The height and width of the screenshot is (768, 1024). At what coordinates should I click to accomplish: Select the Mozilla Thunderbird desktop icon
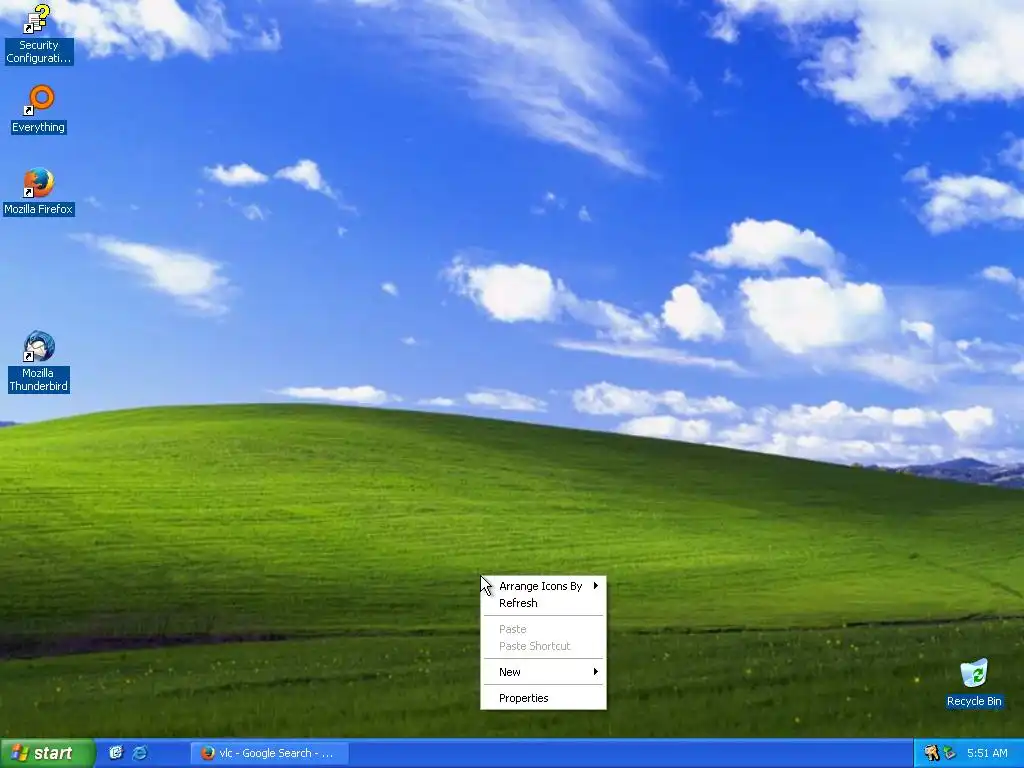pyautogui.click(x=39, y=362)
